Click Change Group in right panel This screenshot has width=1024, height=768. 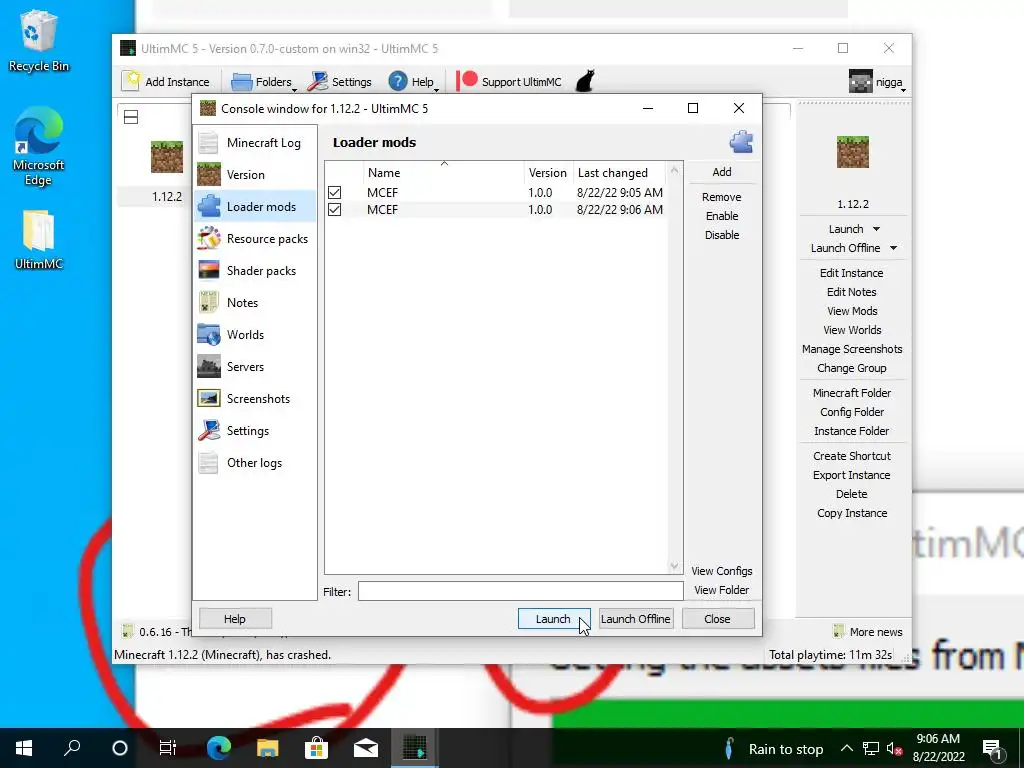pos(852,368)
